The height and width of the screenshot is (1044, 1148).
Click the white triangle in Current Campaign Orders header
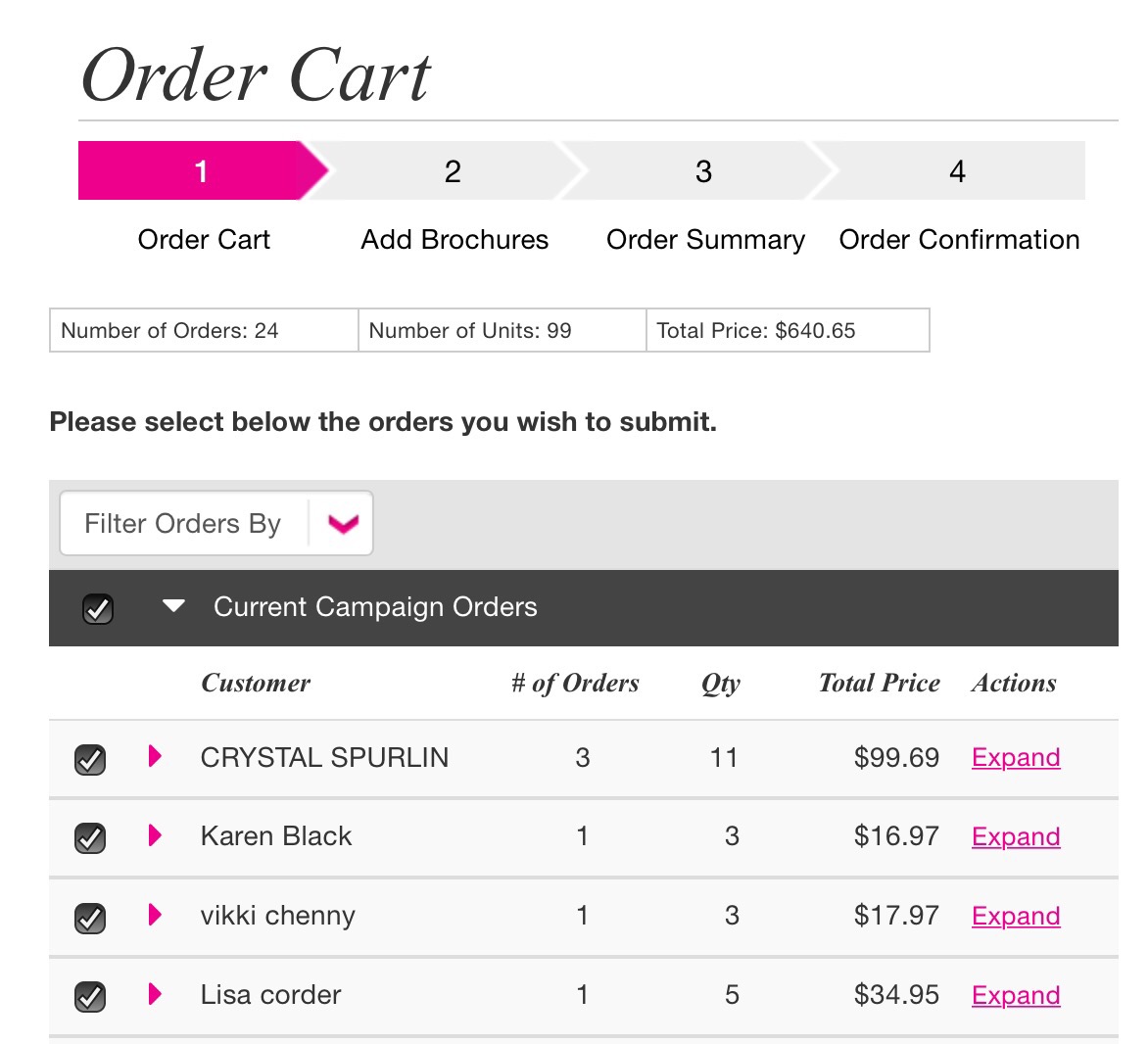pos(172,607)
